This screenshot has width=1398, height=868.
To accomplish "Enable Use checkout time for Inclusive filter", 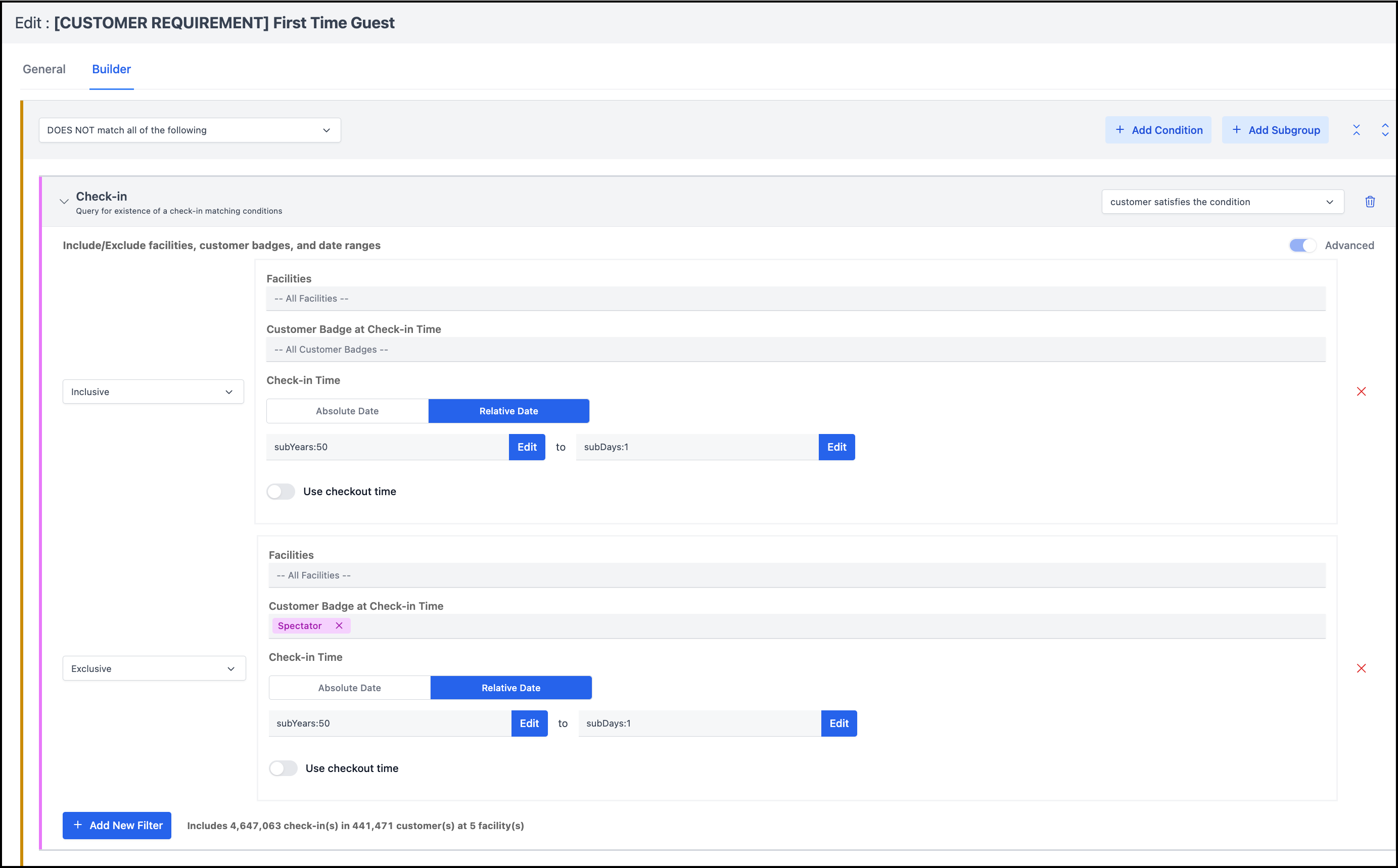I will pyautogui.click(x=281, y=492).
